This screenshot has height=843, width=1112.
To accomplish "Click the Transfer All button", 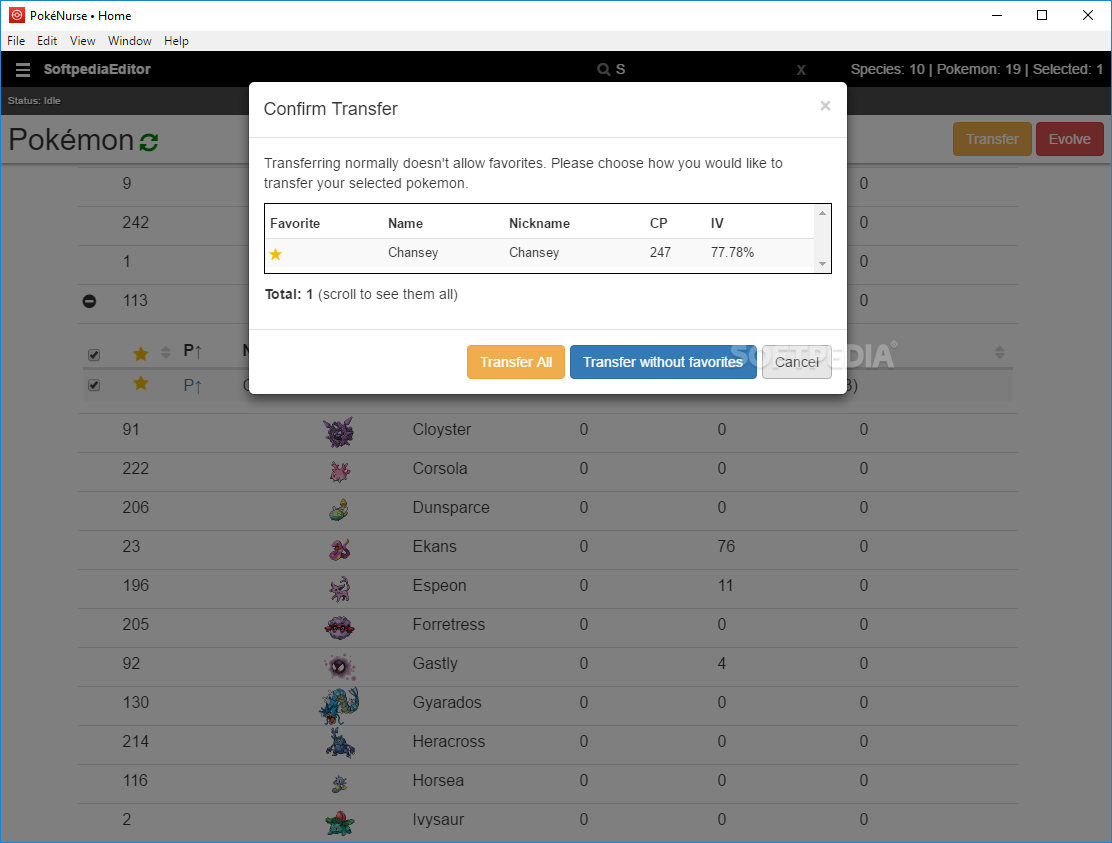I will pyautogui.click(x=516, y=362).
